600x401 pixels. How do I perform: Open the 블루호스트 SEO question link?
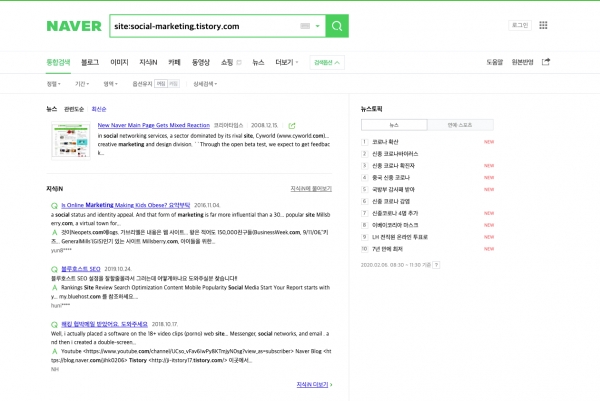(81, 269)
